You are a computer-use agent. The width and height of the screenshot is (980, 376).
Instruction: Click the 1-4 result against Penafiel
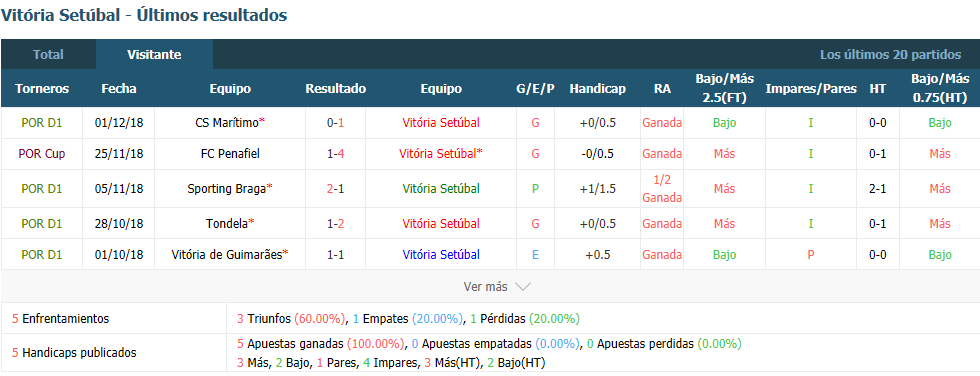click(336, 153)
